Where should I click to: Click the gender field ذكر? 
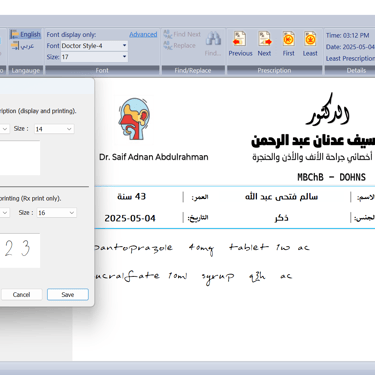pos(282,218)
